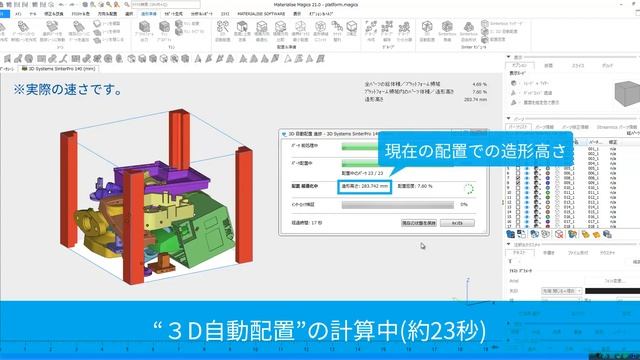Image resolution: width=640 pixels, height=360 pixels.
Task: Toggle the visibility eye of part 014_1
Action: 527,207
